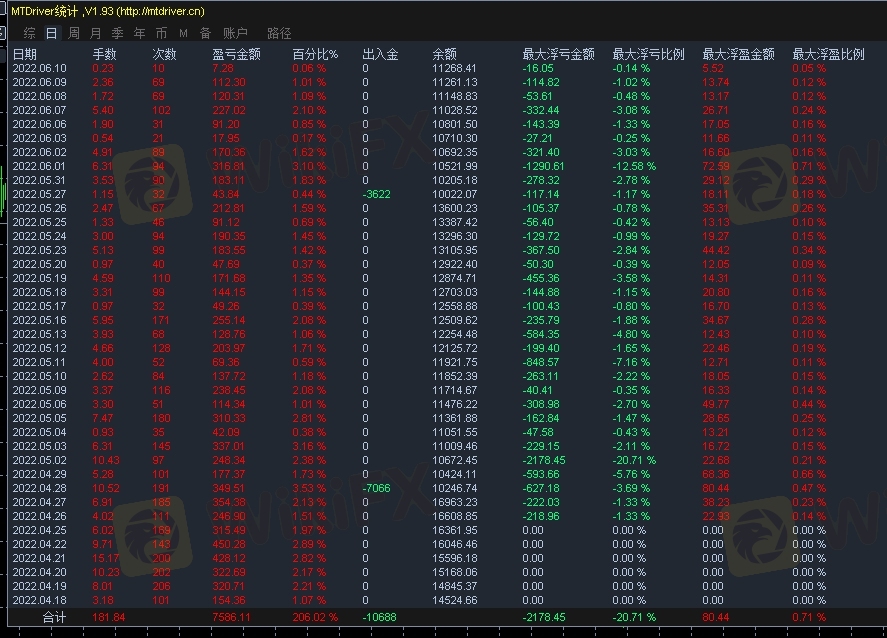Click the M tab

point(183,33)
